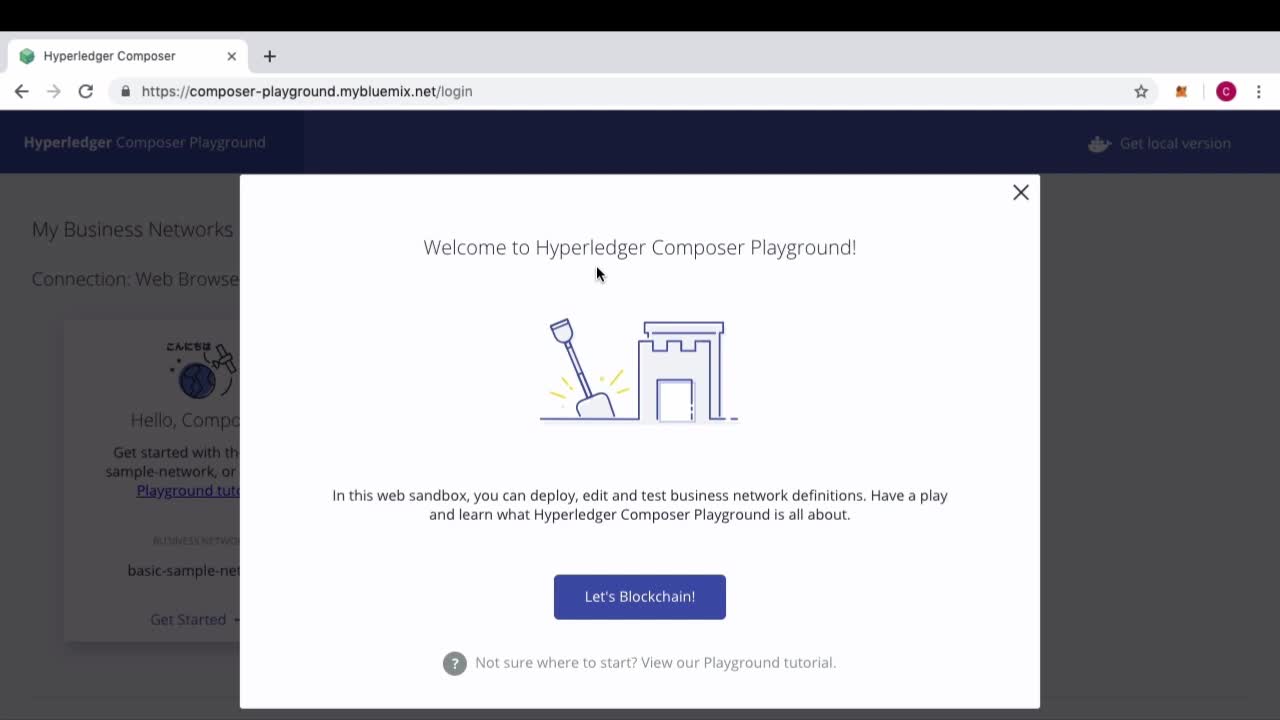The height and width of the screenshot is (720, 1280).
Task: Click the basic-sample-network name text
Action: click(x=184, y=571)
